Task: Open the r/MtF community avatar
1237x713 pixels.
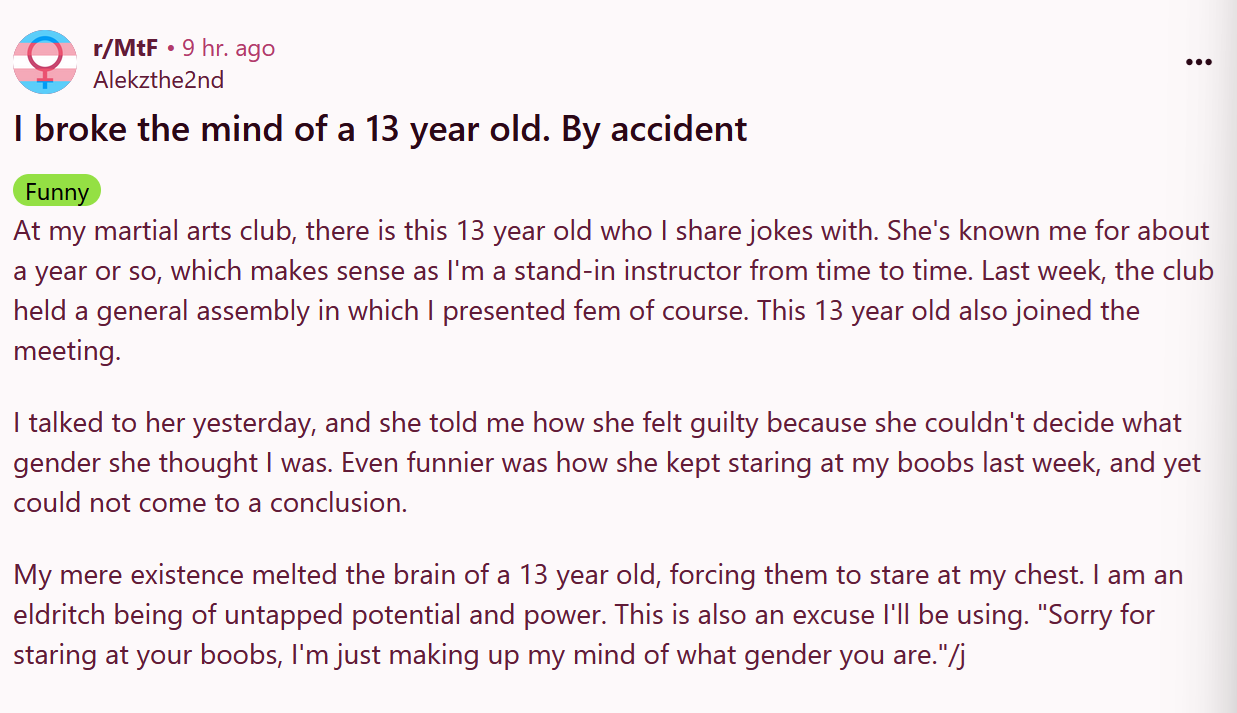Action: point(45,62)
